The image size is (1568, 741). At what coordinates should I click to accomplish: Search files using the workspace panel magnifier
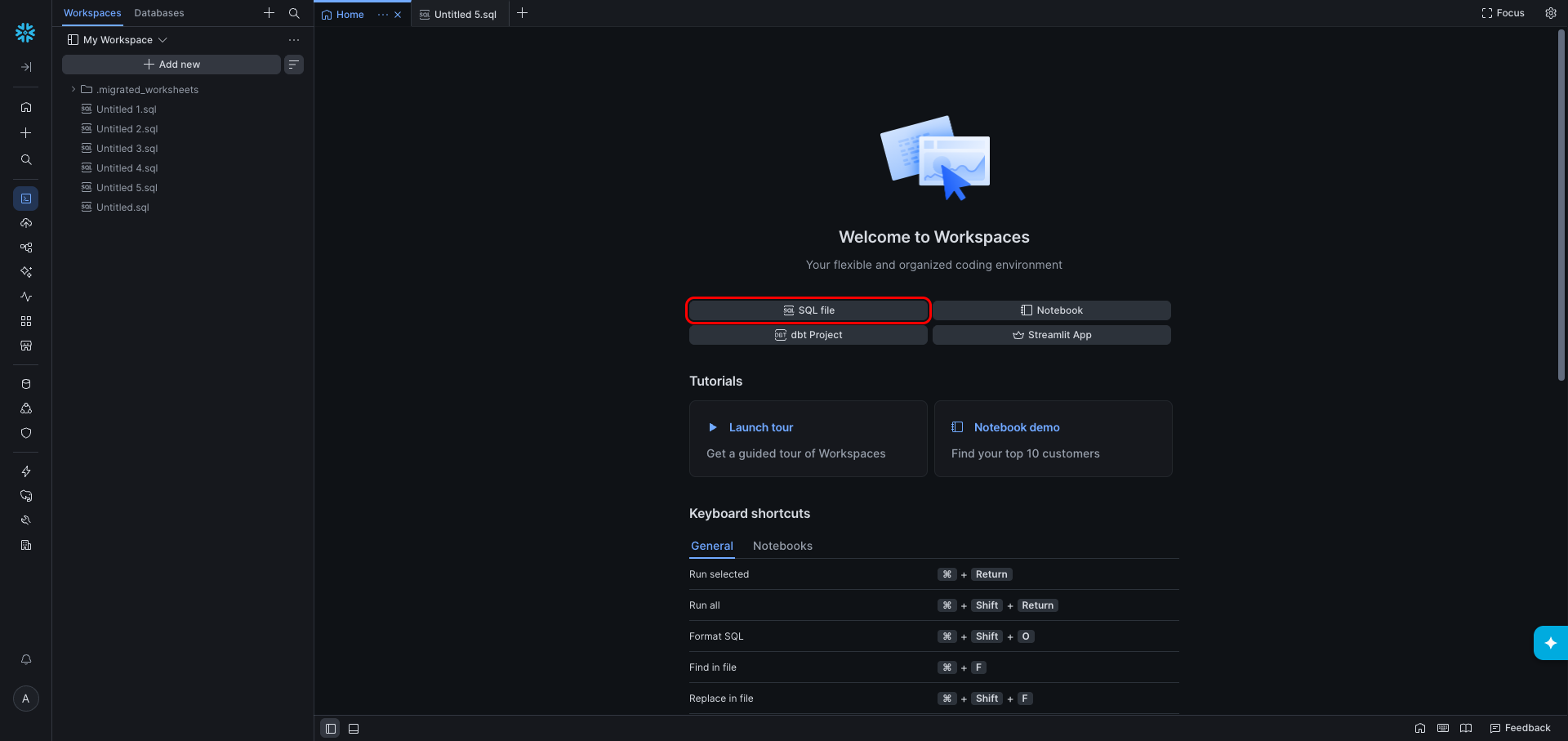click(x=294, y=13)
